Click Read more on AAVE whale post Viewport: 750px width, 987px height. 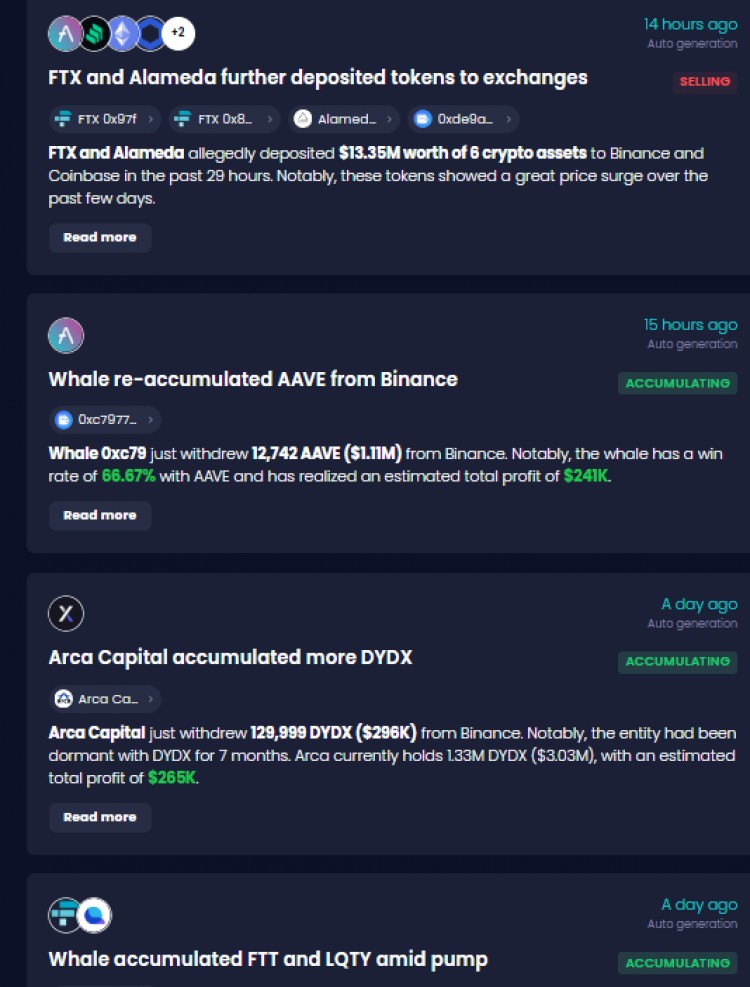click(x=100, y=516)
